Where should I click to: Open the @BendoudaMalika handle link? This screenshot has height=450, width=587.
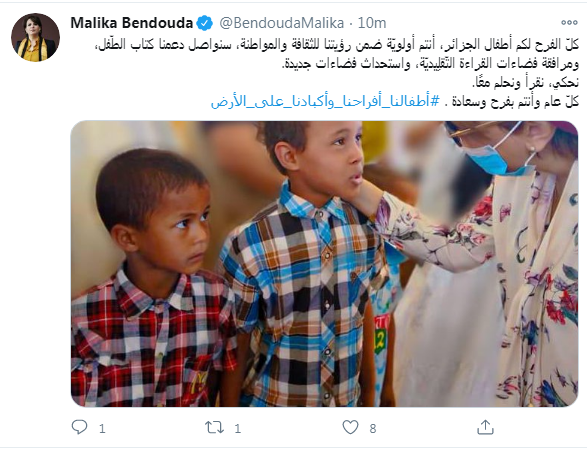[x=282, y=23]
